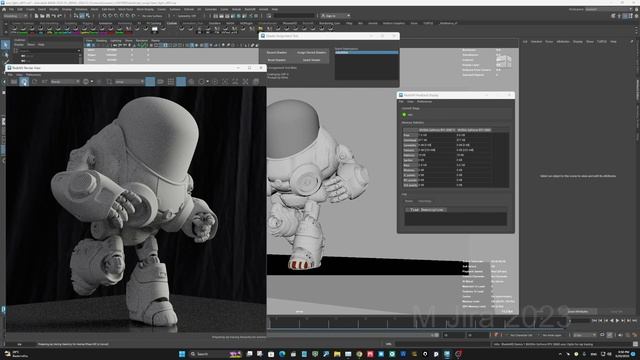The image size is (640, 360).
Task: Click the gear icon at status line far right
Action: tap(636, 16)
